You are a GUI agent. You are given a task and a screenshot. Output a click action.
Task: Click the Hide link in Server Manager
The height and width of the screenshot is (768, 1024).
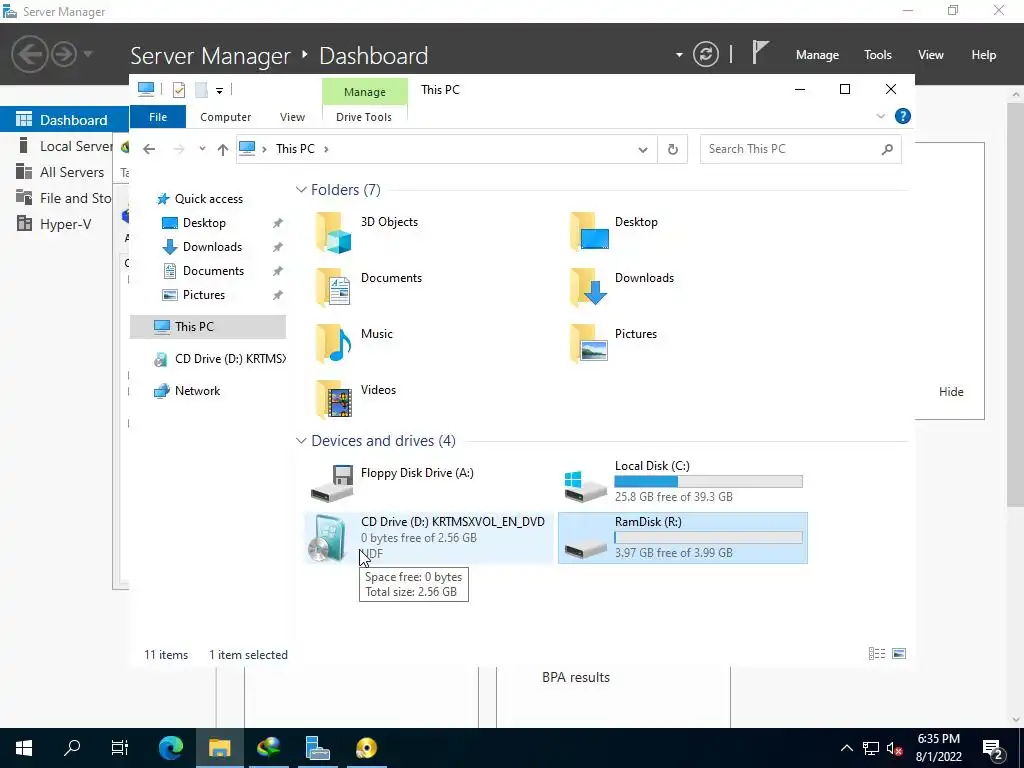[x=951, y=392]
